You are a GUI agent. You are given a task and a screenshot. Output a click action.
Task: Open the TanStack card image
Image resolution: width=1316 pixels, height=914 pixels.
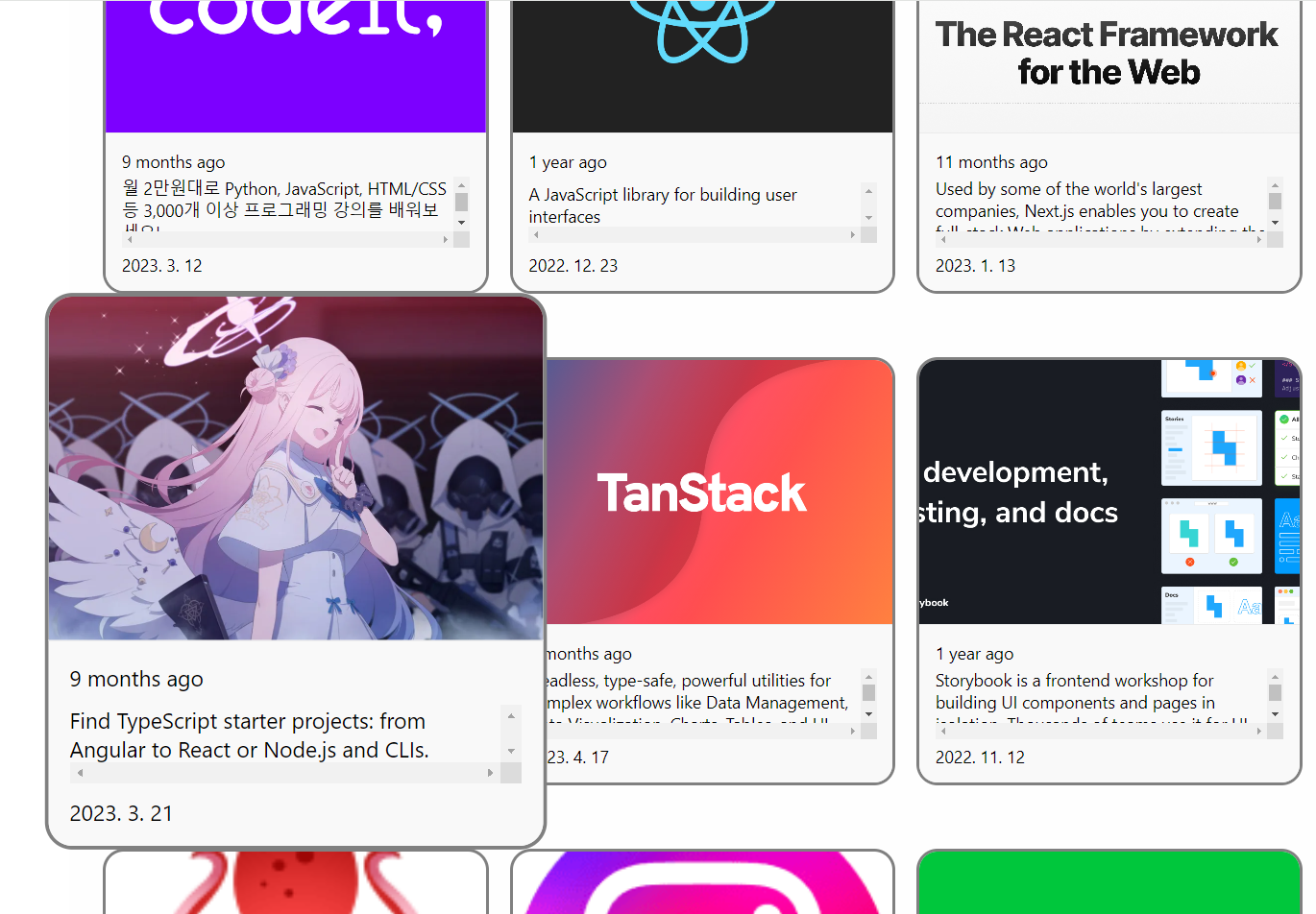pyautogui.click(x=719, y=493)
